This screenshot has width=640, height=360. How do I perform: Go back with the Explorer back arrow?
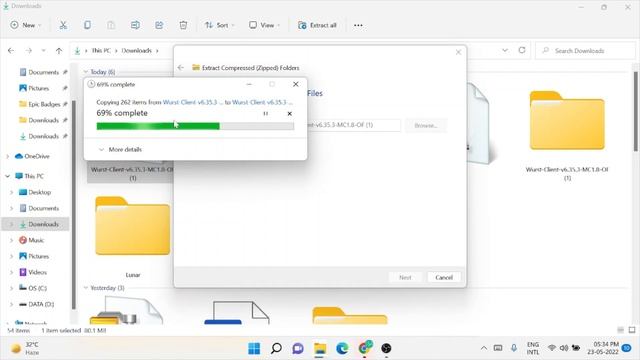[11, 51]
